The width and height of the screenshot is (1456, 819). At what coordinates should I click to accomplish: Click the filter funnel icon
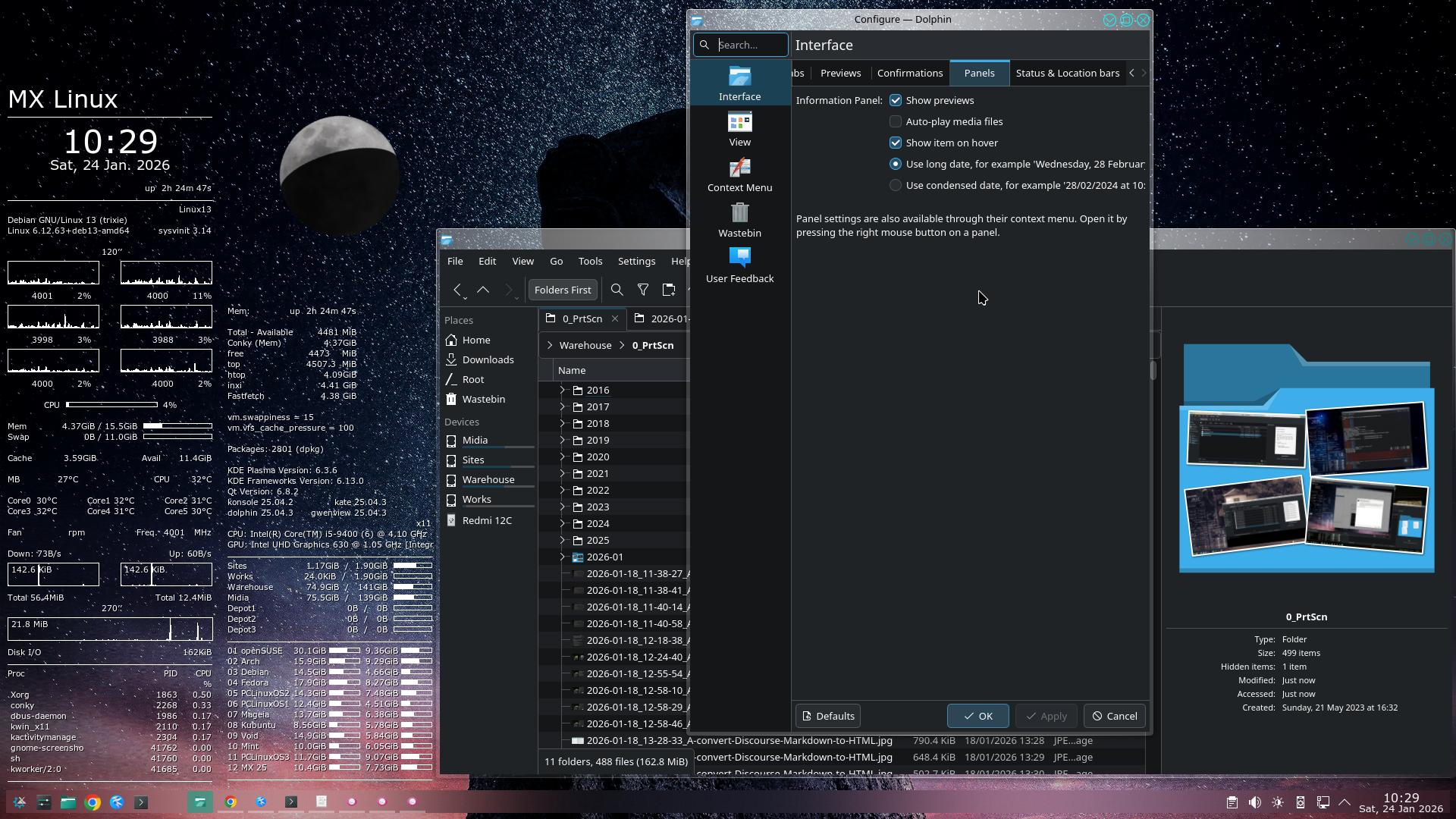pyautogui.click(x=643, y=290)
